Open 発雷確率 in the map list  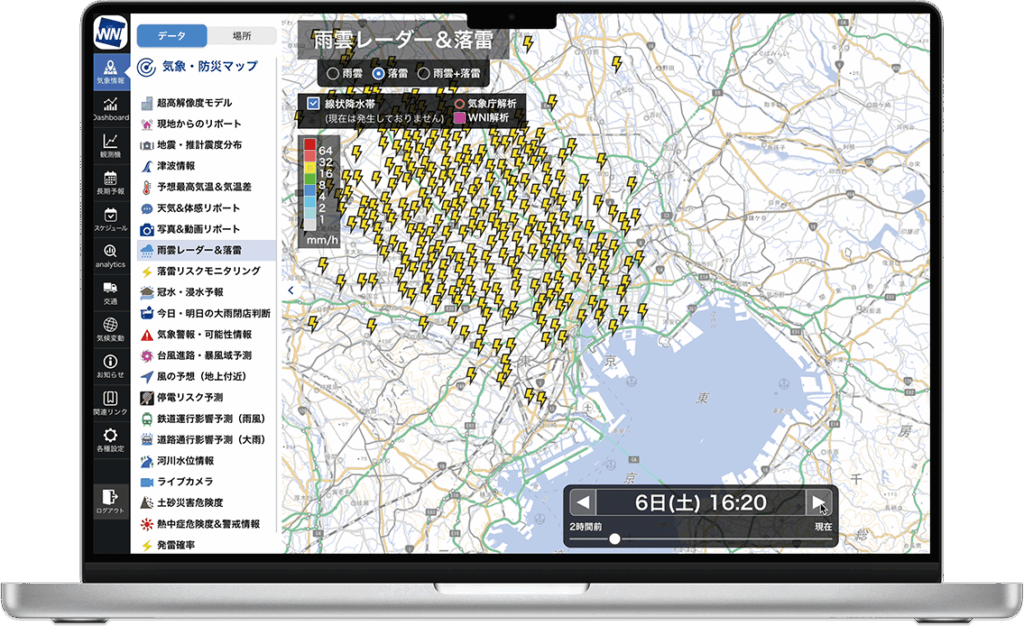pos(175,544)
